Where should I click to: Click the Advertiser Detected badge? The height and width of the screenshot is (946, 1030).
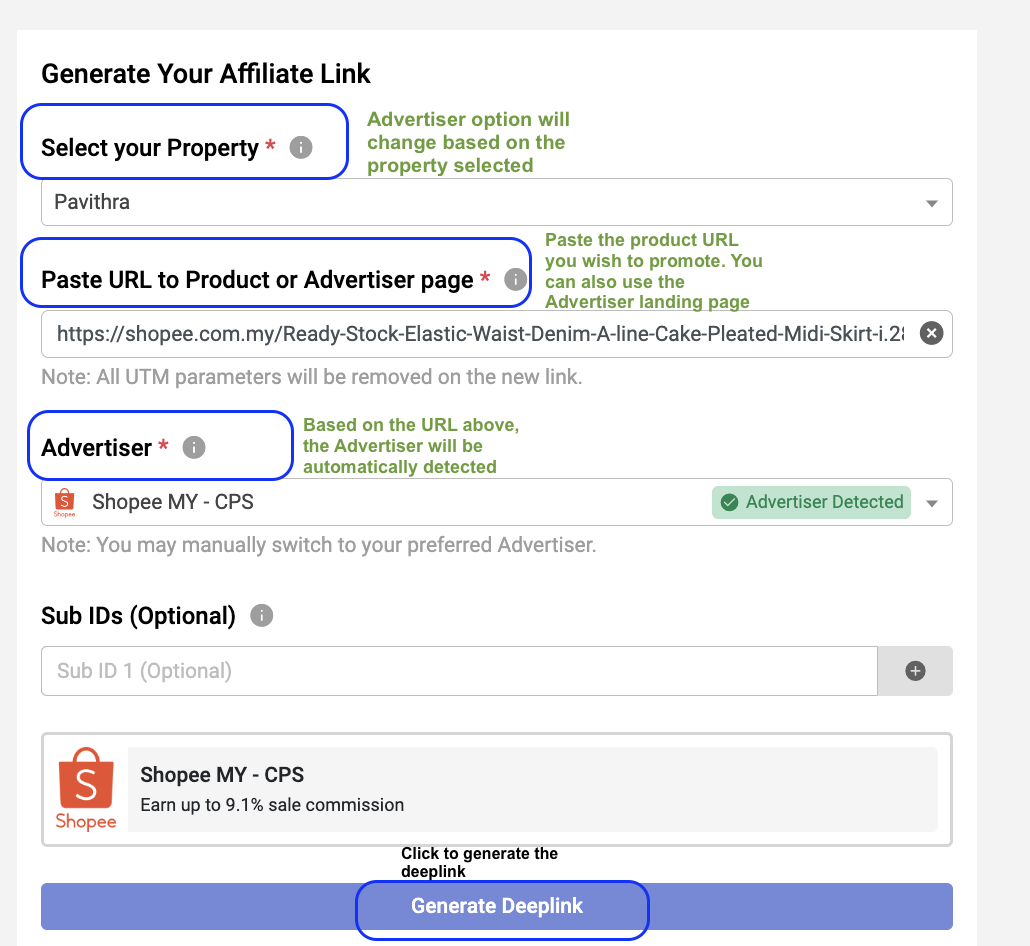click(x=811, y=503)
